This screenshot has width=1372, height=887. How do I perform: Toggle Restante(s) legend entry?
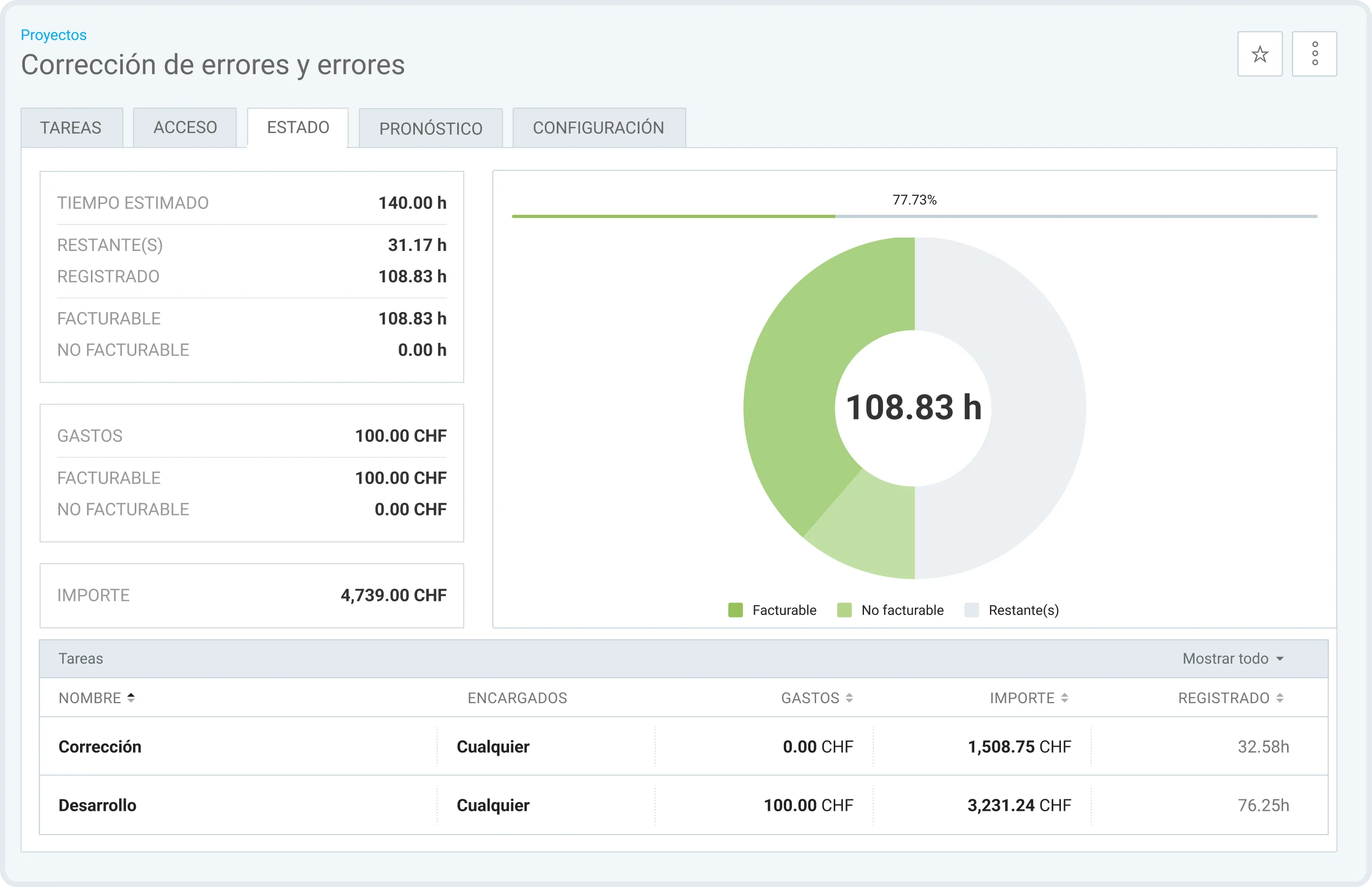coord(1012,610)
